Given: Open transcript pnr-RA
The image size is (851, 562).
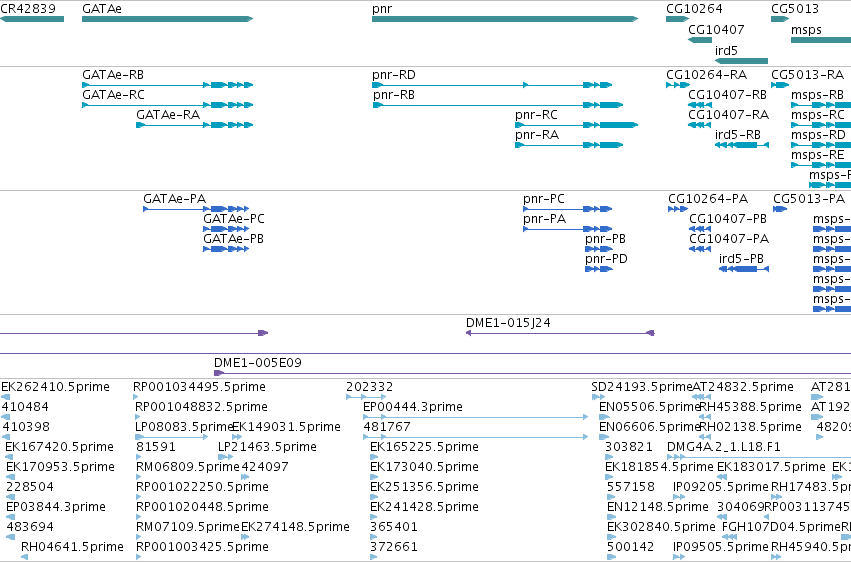Looking at the screenshot, I should pos(569,145).
